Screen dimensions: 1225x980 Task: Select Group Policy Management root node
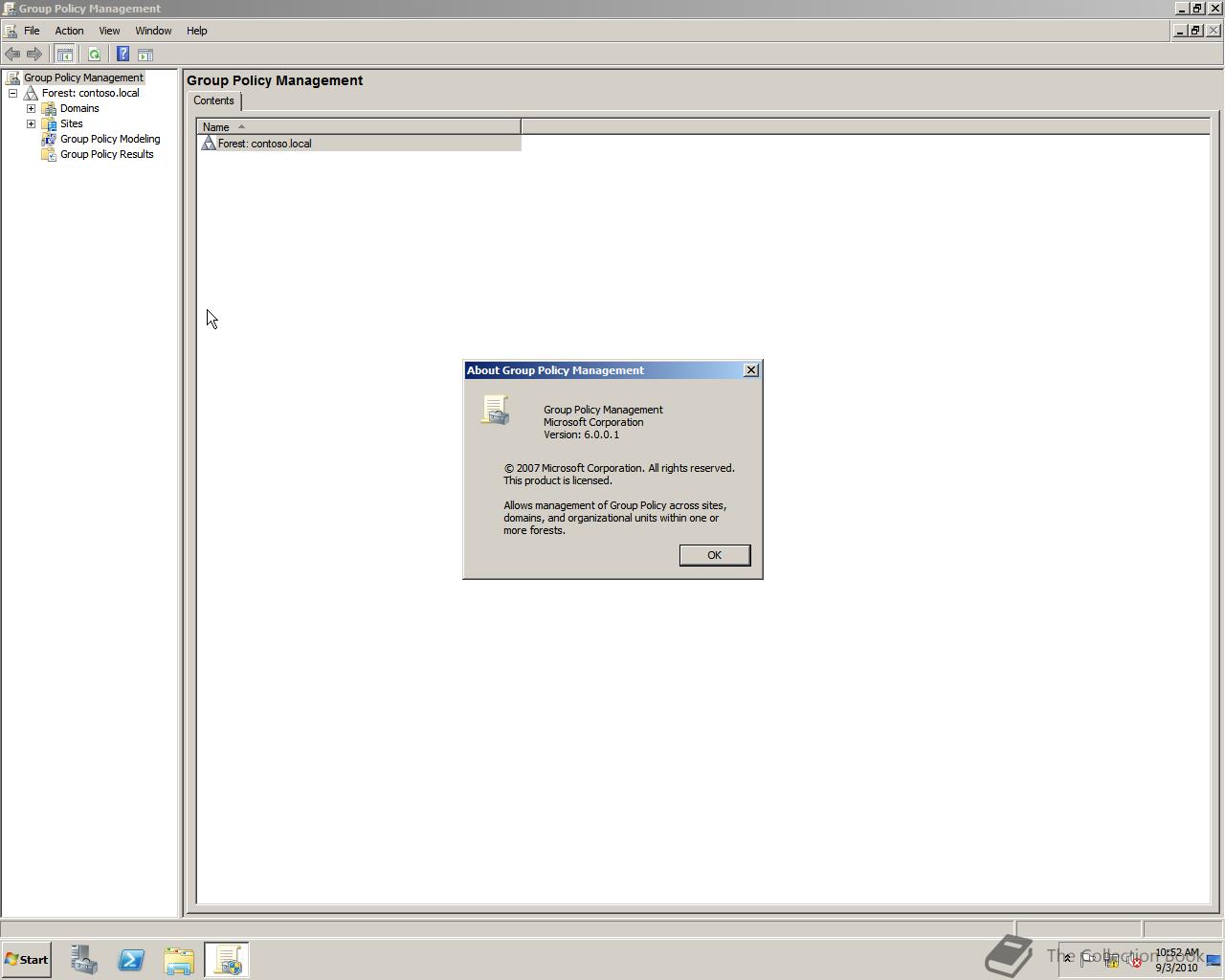click(83, 78)
